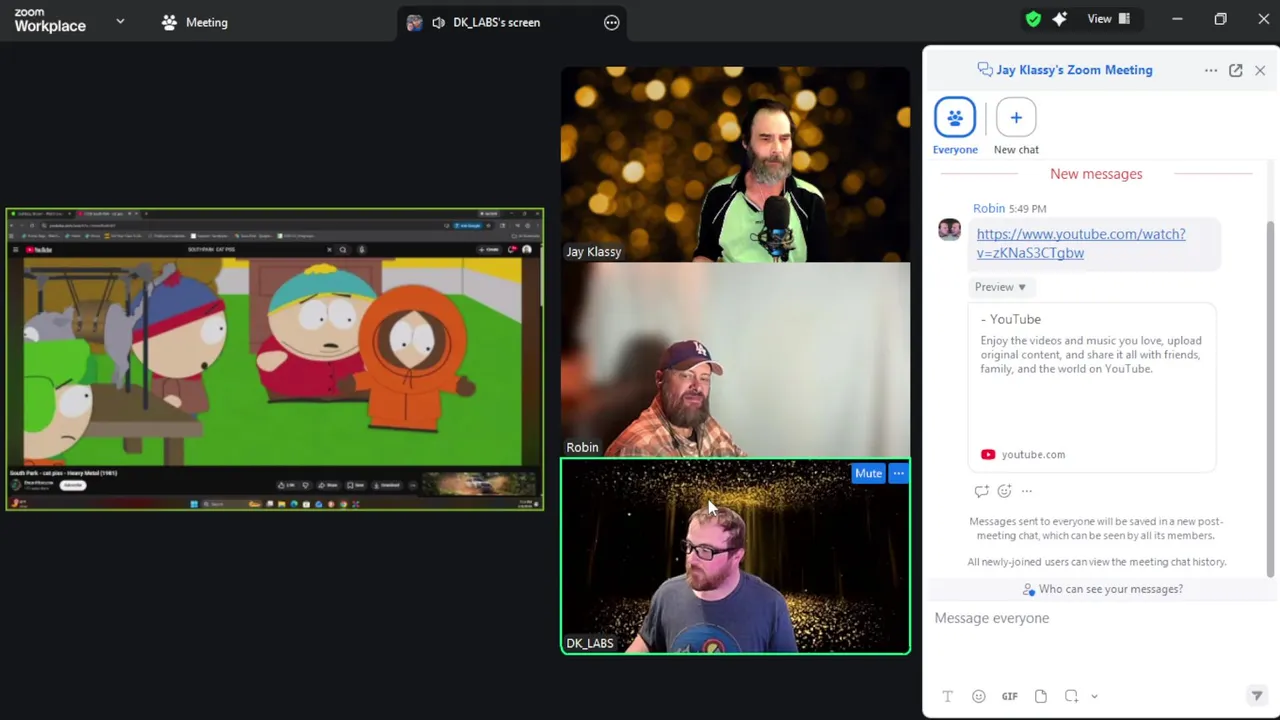Expand the Zoom Workplace dropdown chevron

(x=120, y=21)
